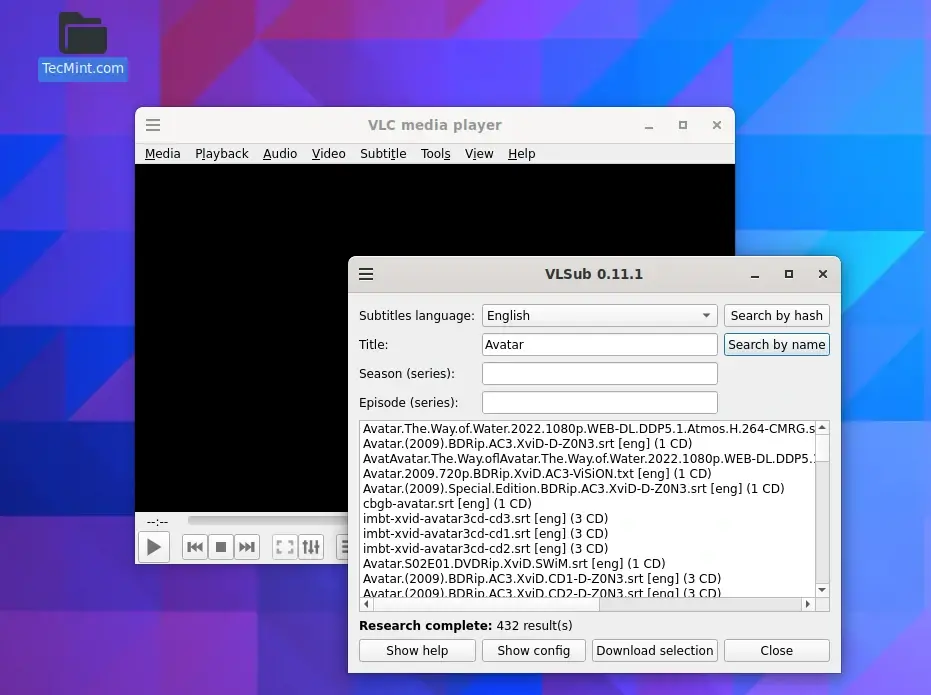Select Avatar.S02E01.DVDRip.XviD.SWiM.srt result
The image size is (931, 695).
coord(588,563)
